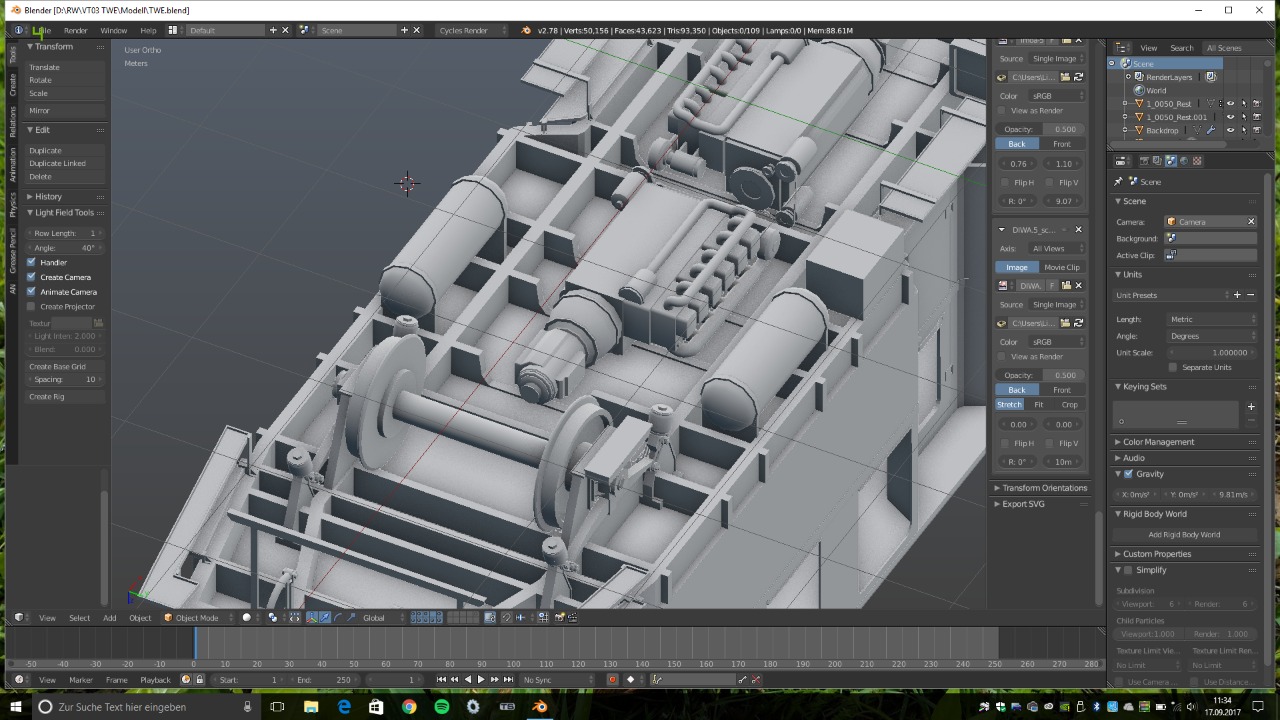Image resolution: width=1280 pixels, height=720 pixels.
Task: Hide the Backdrop object via eye icon
Action: pos(1230,130)
